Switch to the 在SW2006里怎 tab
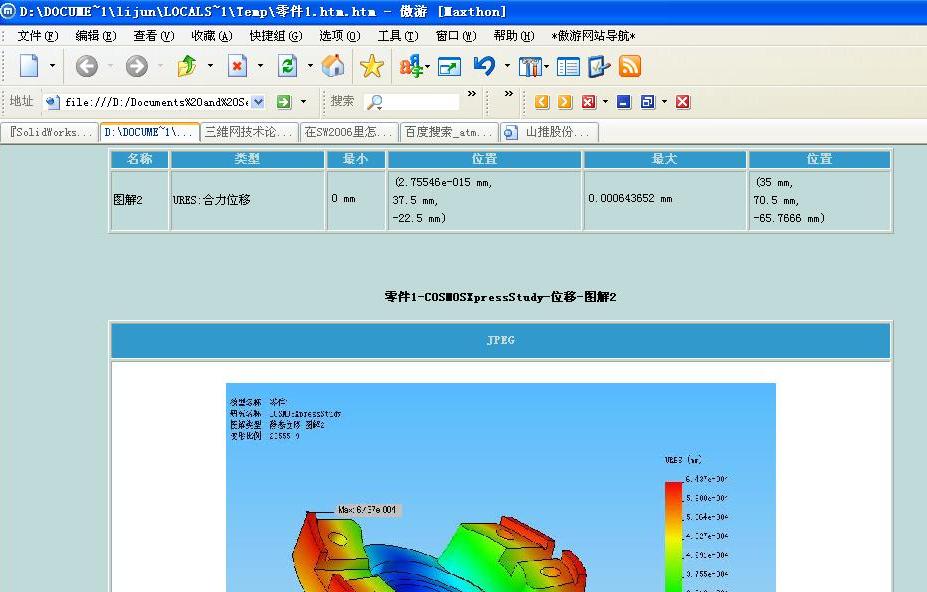Viewport: 927px width, 592px height. (349, 132)
